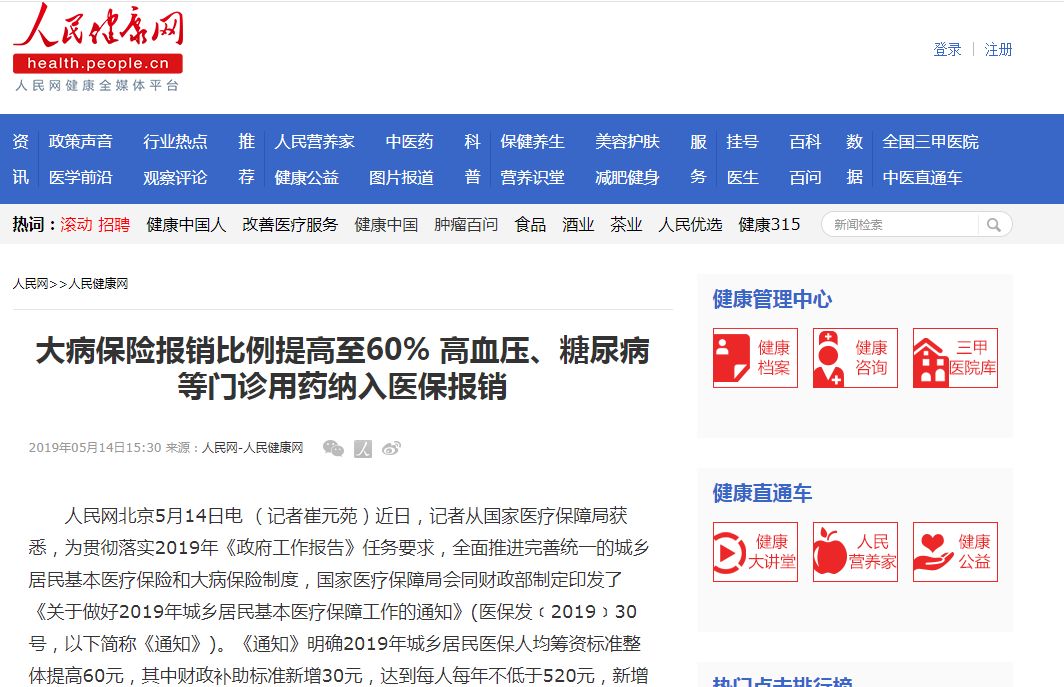Click the magnifier search icon
The height and width of the screenshot is (687, 1064).
point(994,225)
